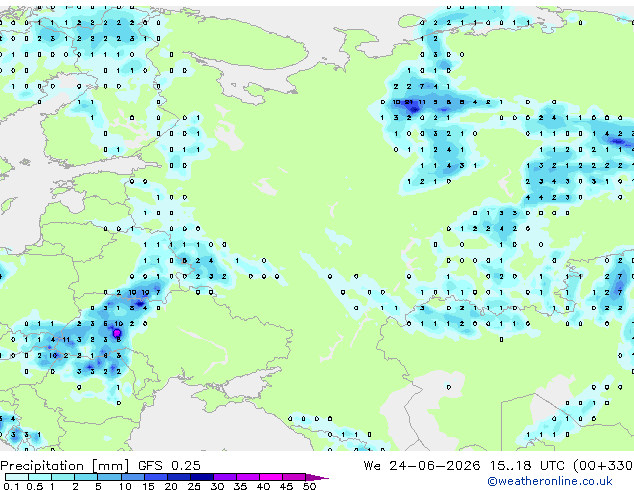This screenshot has height=490, width=634.
Task: Click the '15..18 UTC' time label
Action: (527, 466)
